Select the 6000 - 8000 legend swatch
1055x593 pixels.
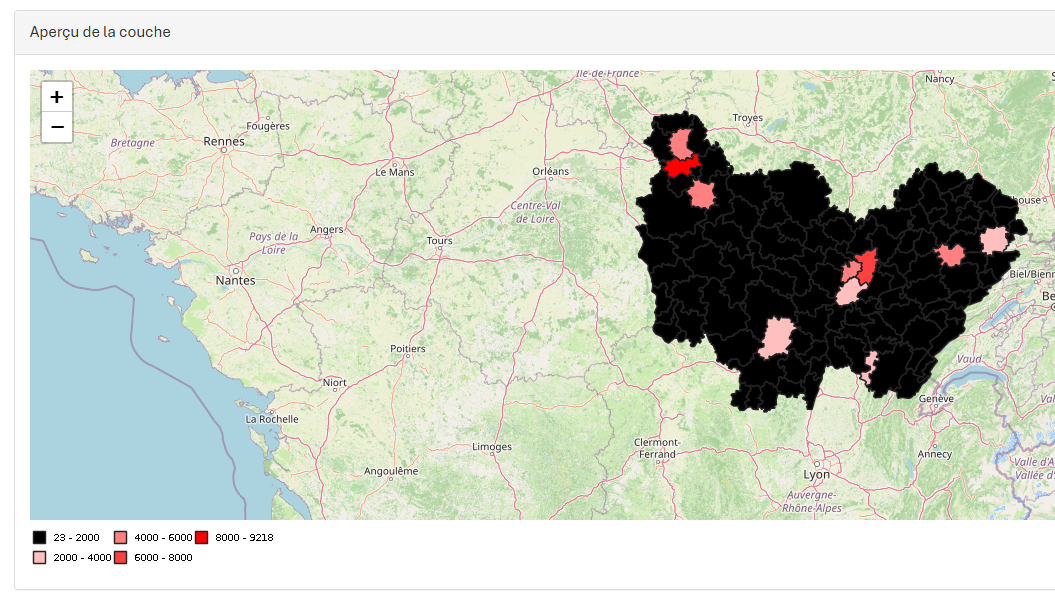pyautogui.click(x=120, y=557)
